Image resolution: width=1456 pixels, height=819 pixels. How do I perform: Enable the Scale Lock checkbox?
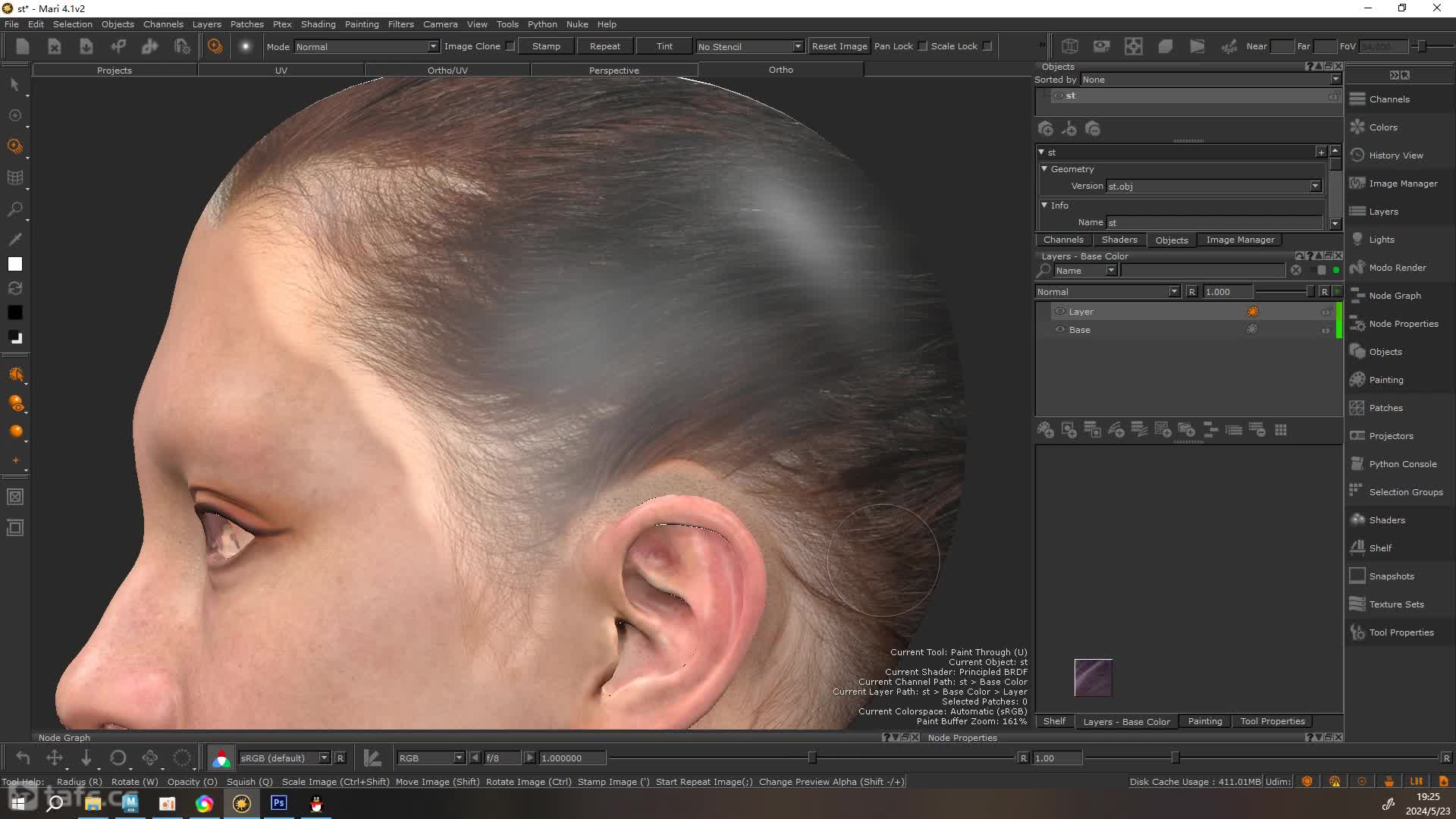click(x=987, y=46)
